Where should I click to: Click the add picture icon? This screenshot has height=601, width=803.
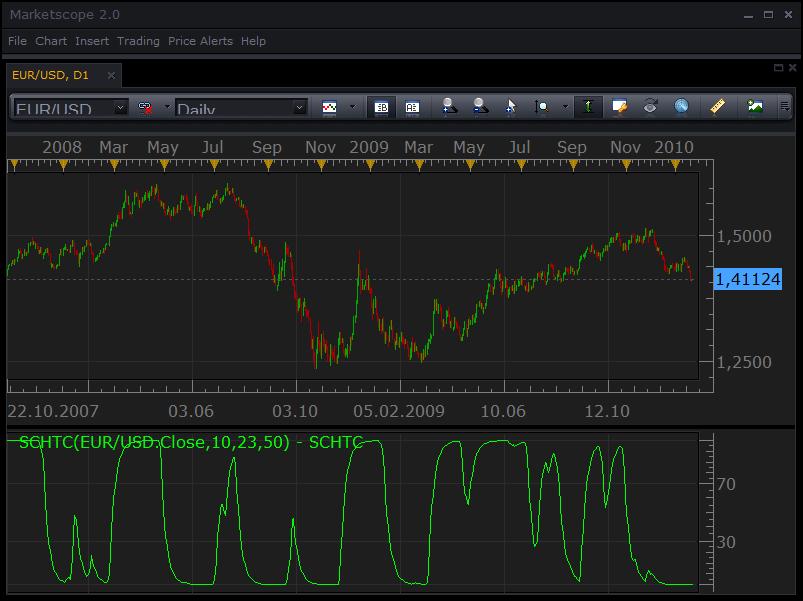[755, 106]
